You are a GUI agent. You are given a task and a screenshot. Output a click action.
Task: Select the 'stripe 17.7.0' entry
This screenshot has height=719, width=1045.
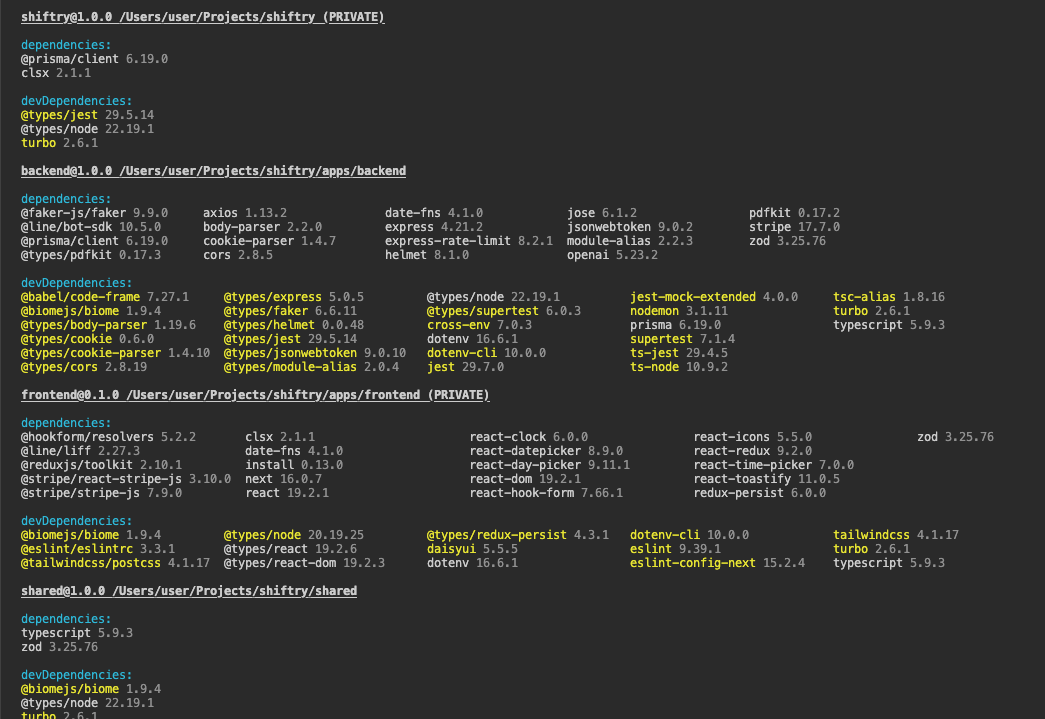coord(794,227)
